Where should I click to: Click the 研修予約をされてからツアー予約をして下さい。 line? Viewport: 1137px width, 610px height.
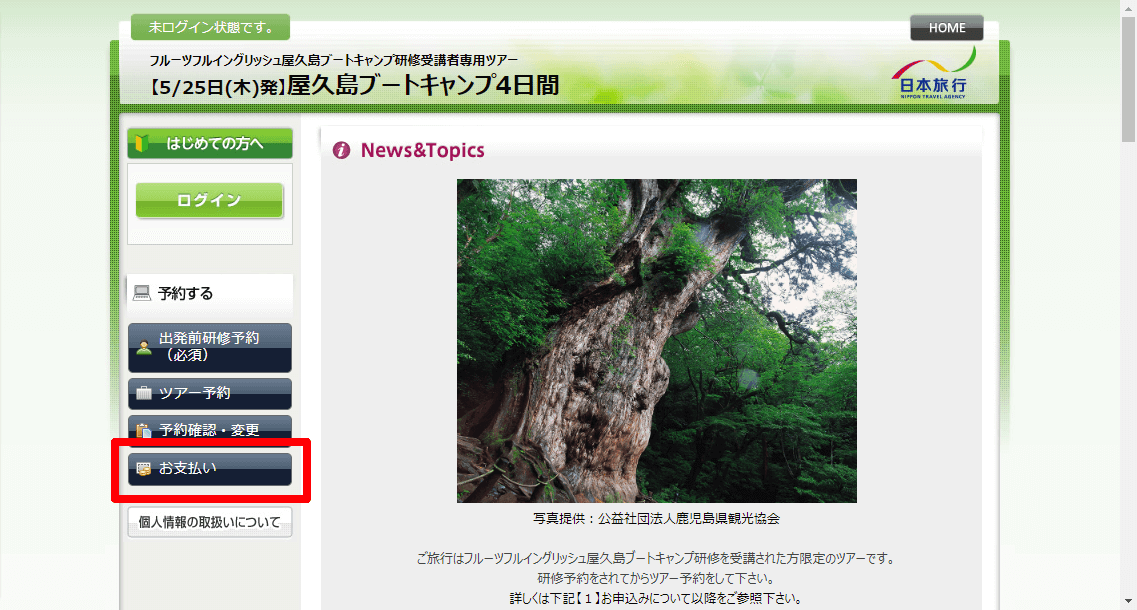tap(656, 578)
